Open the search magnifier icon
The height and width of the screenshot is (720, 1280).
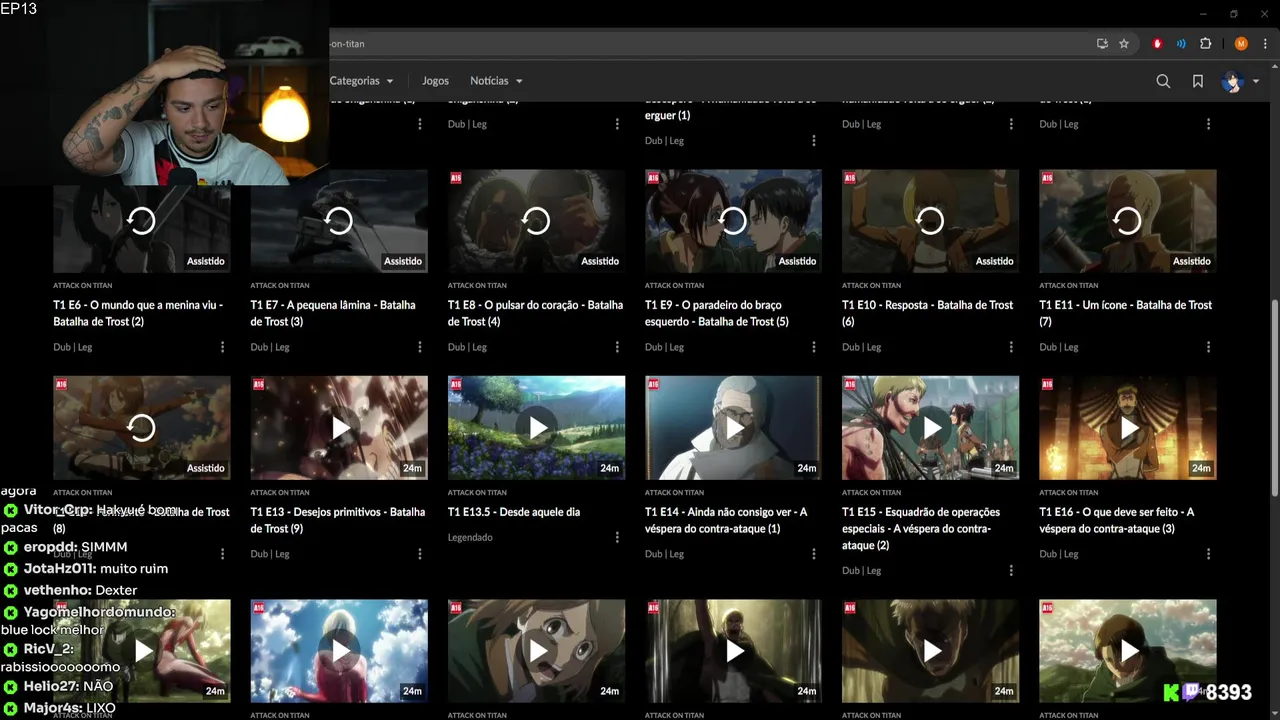(1163, 81)
